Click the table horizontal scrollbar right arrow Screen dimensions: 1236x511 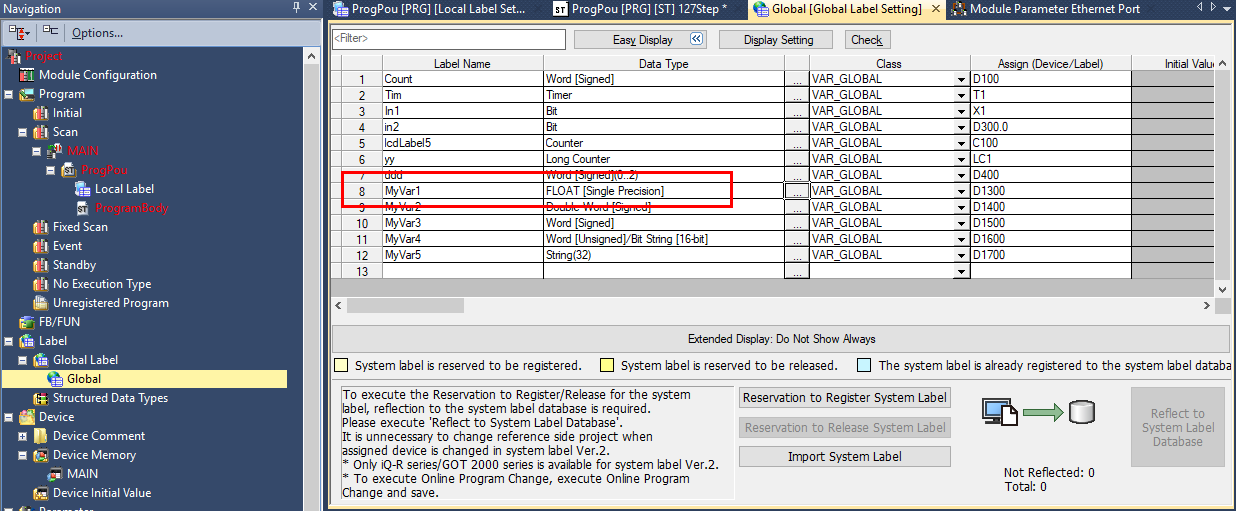1221,304
